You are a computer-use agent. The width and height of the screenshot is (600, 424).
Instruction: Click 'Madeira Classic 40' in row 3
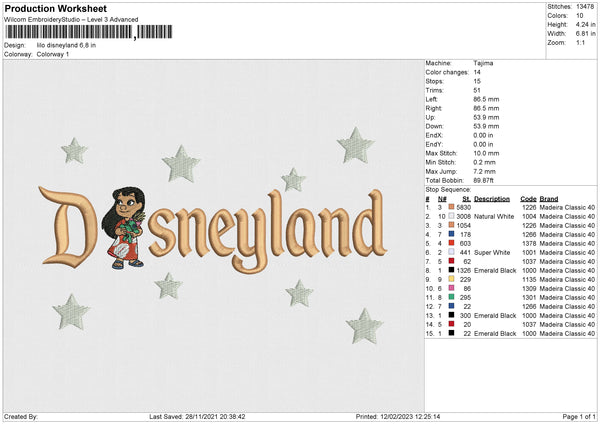(x=567, y=225)
